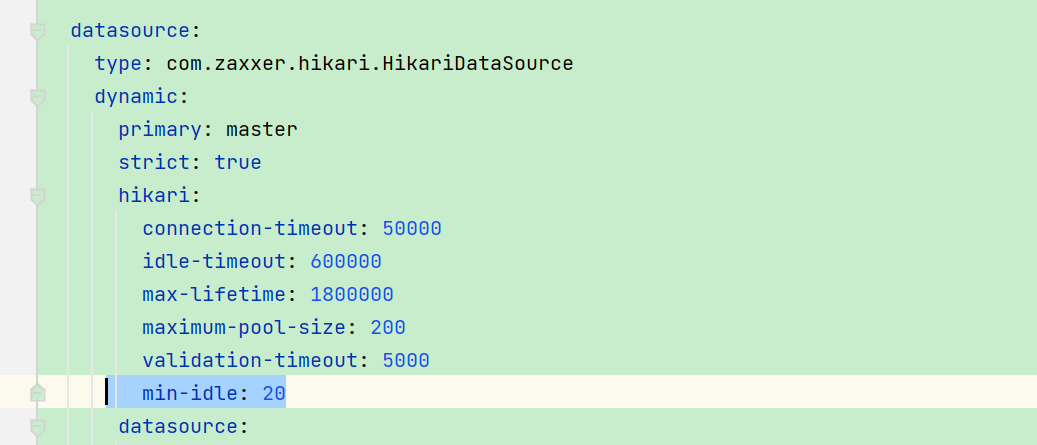The image size is (1037, 445).
Task: Click the maximum-pool-size property key
Action: coord(244,328)
